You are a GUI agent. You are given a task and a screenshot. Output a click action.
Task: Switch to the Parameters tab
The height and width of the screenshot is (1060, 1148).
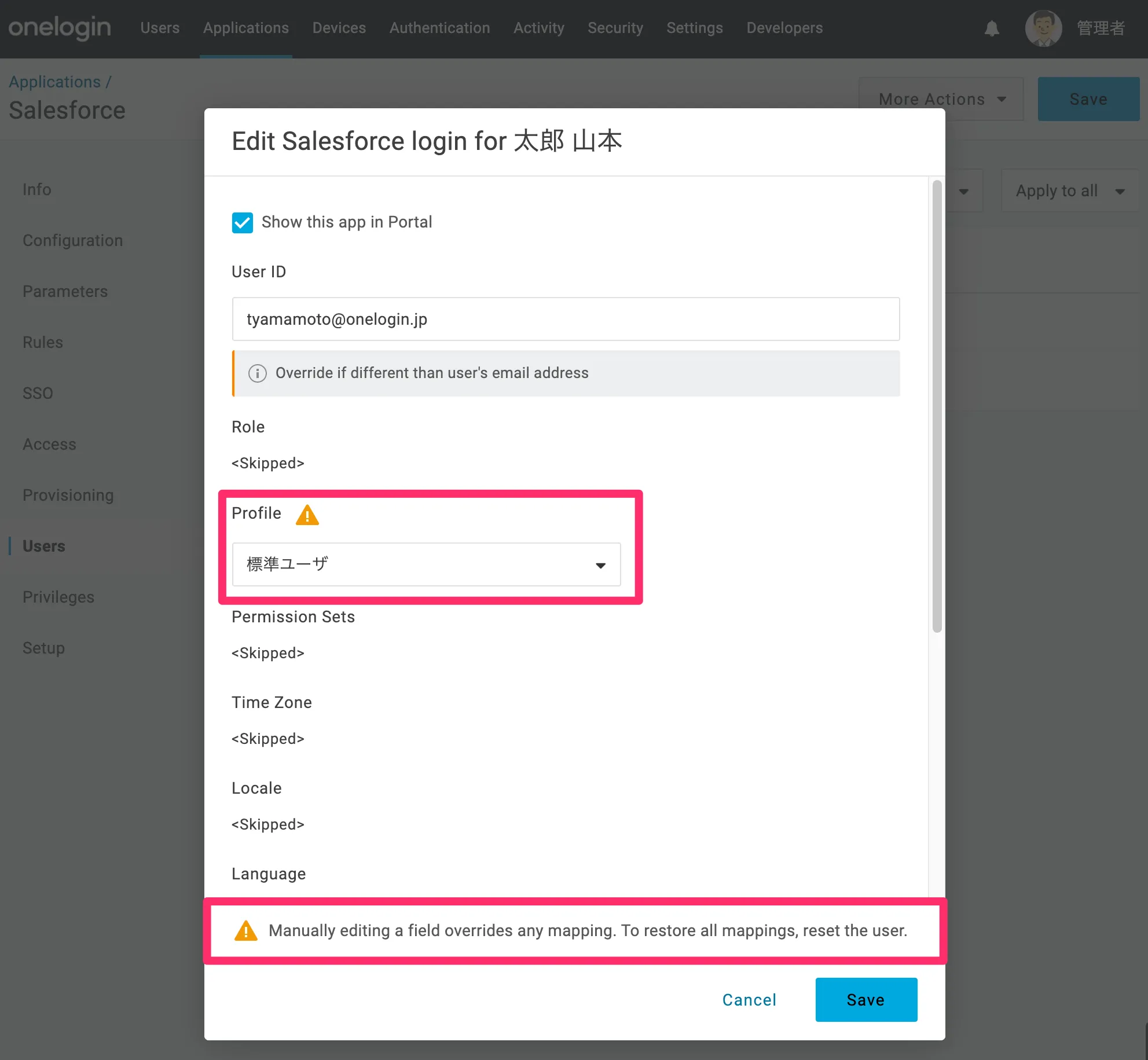pos(65,292)
